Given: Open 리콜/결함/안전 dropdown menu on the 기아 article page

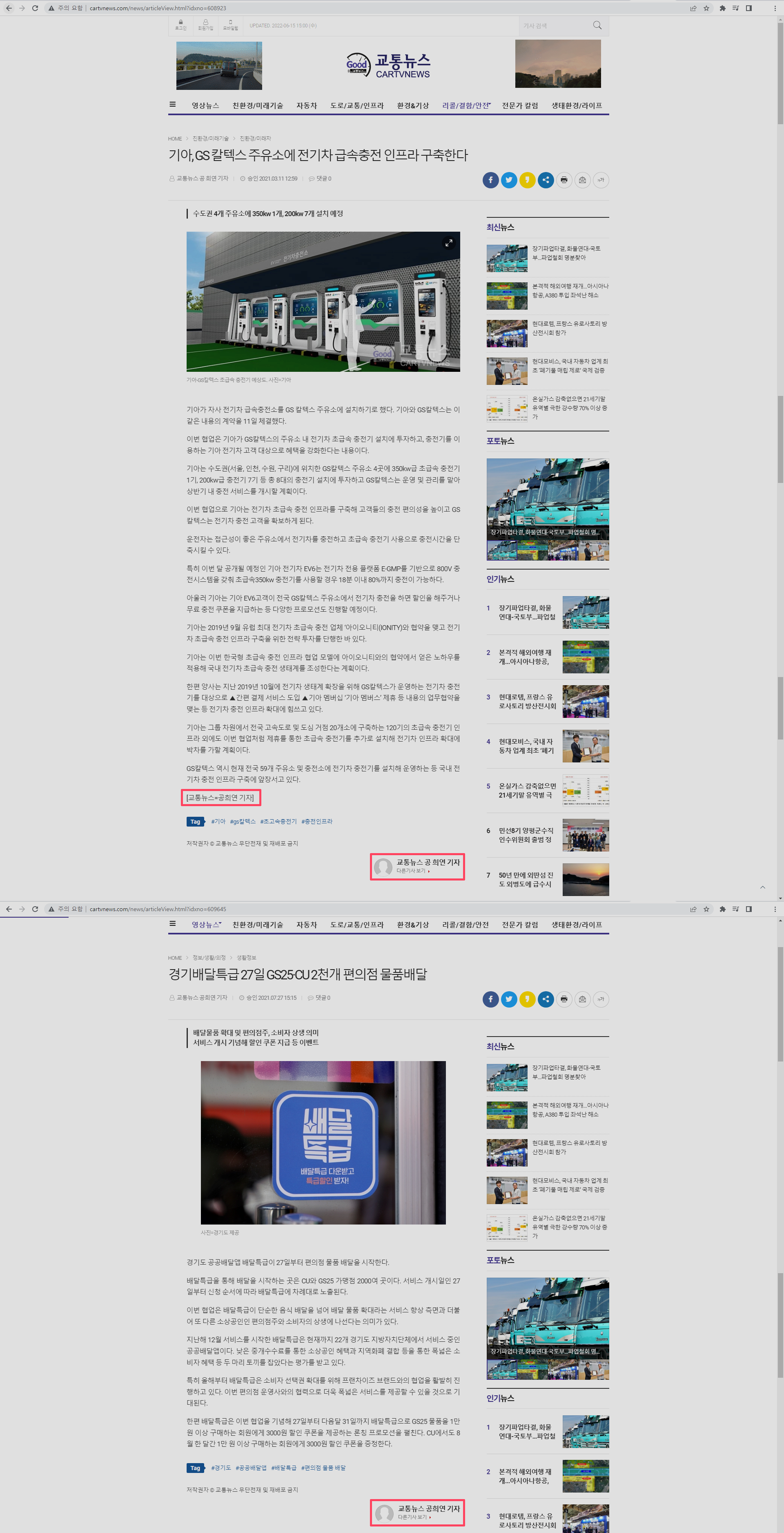Looking at the screenshot, I should tap(466, 105).
